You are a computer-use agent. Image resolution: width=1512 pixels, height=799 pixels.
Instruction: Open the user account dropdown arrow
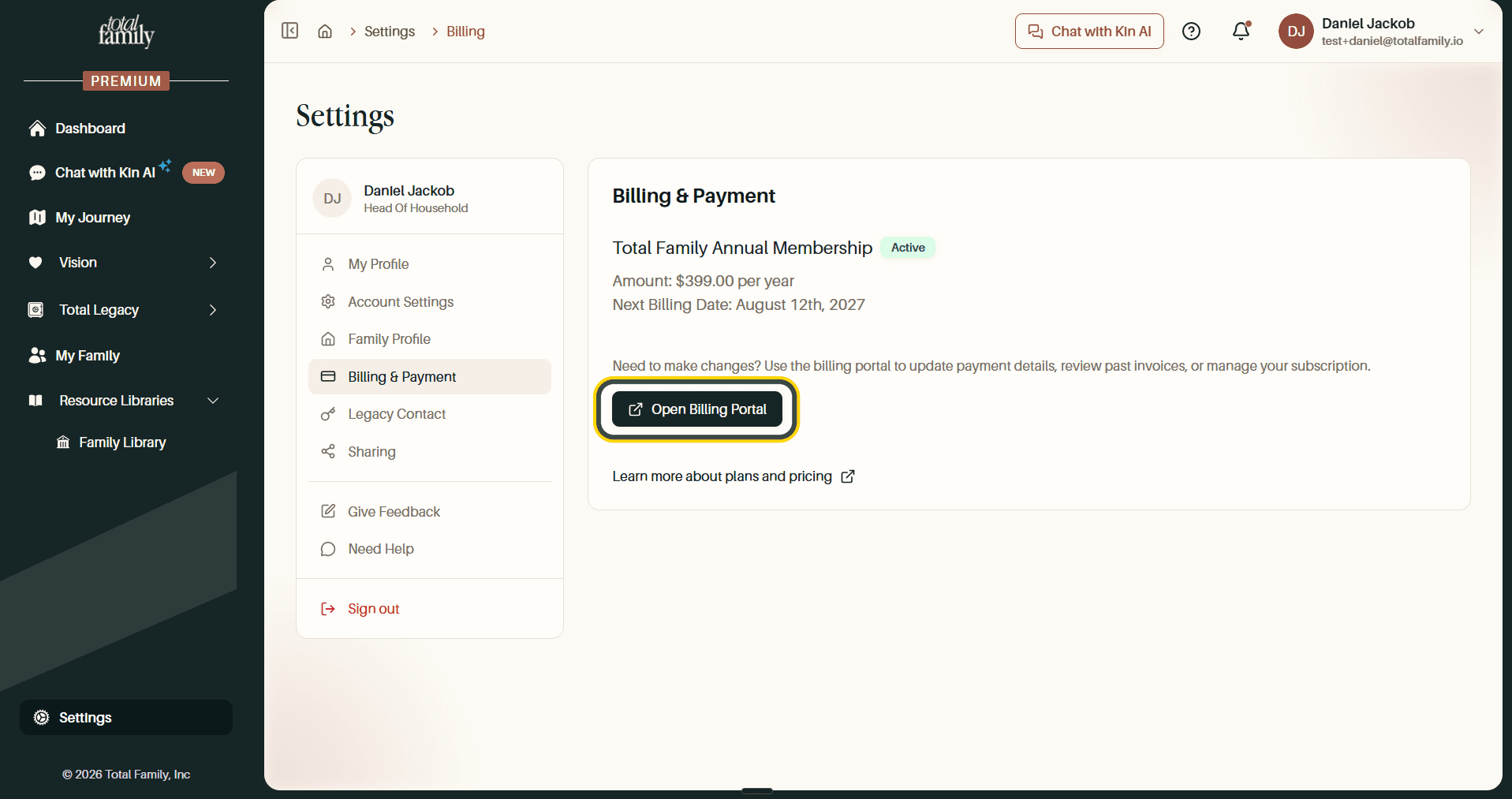click(1479, 32)
